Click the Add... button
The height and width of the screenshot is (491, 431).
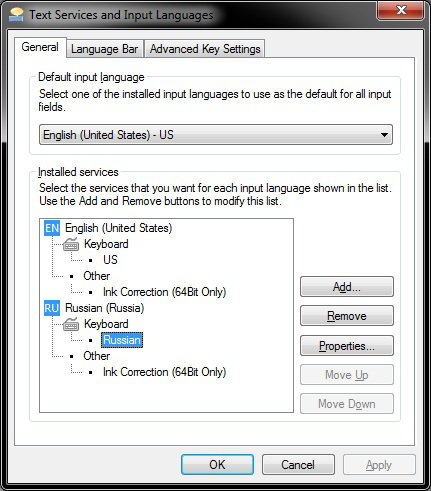(347, 287)
